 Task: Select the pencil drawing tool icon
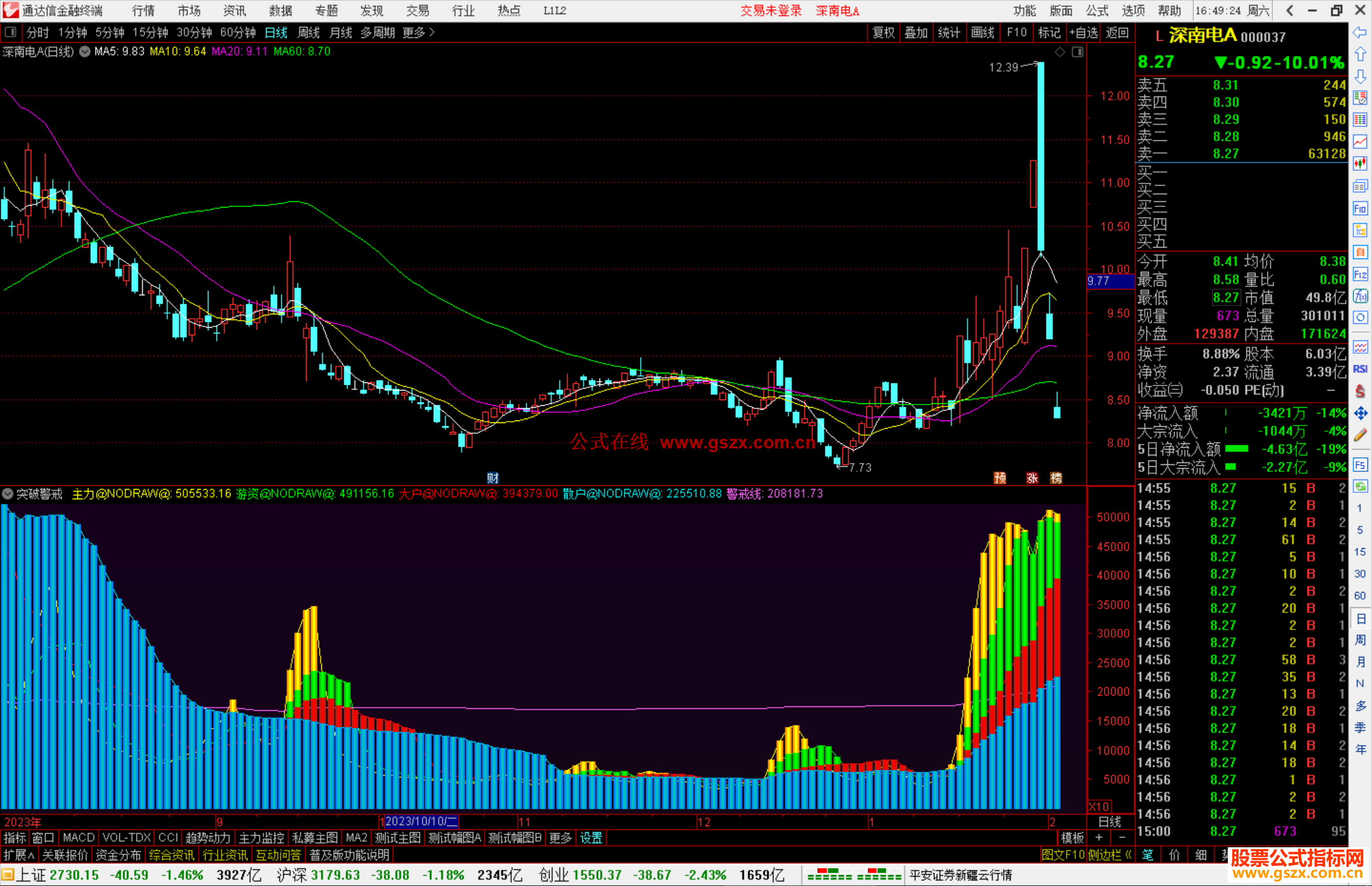1360,435
